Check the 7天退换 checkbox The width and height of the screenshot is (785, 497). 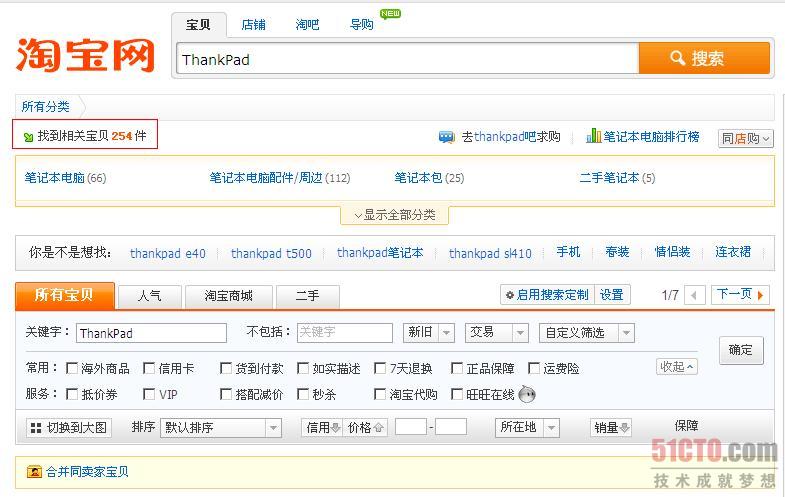380,369
